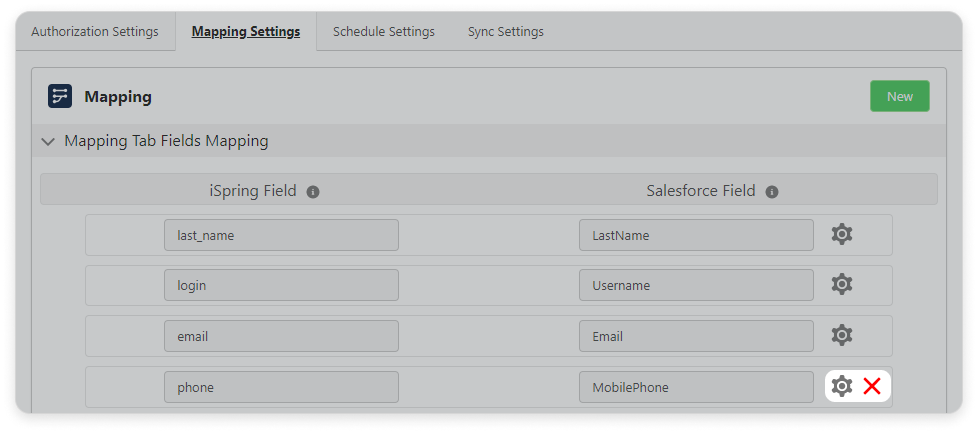Click the Salesforce Field info icon

(771, 191)
